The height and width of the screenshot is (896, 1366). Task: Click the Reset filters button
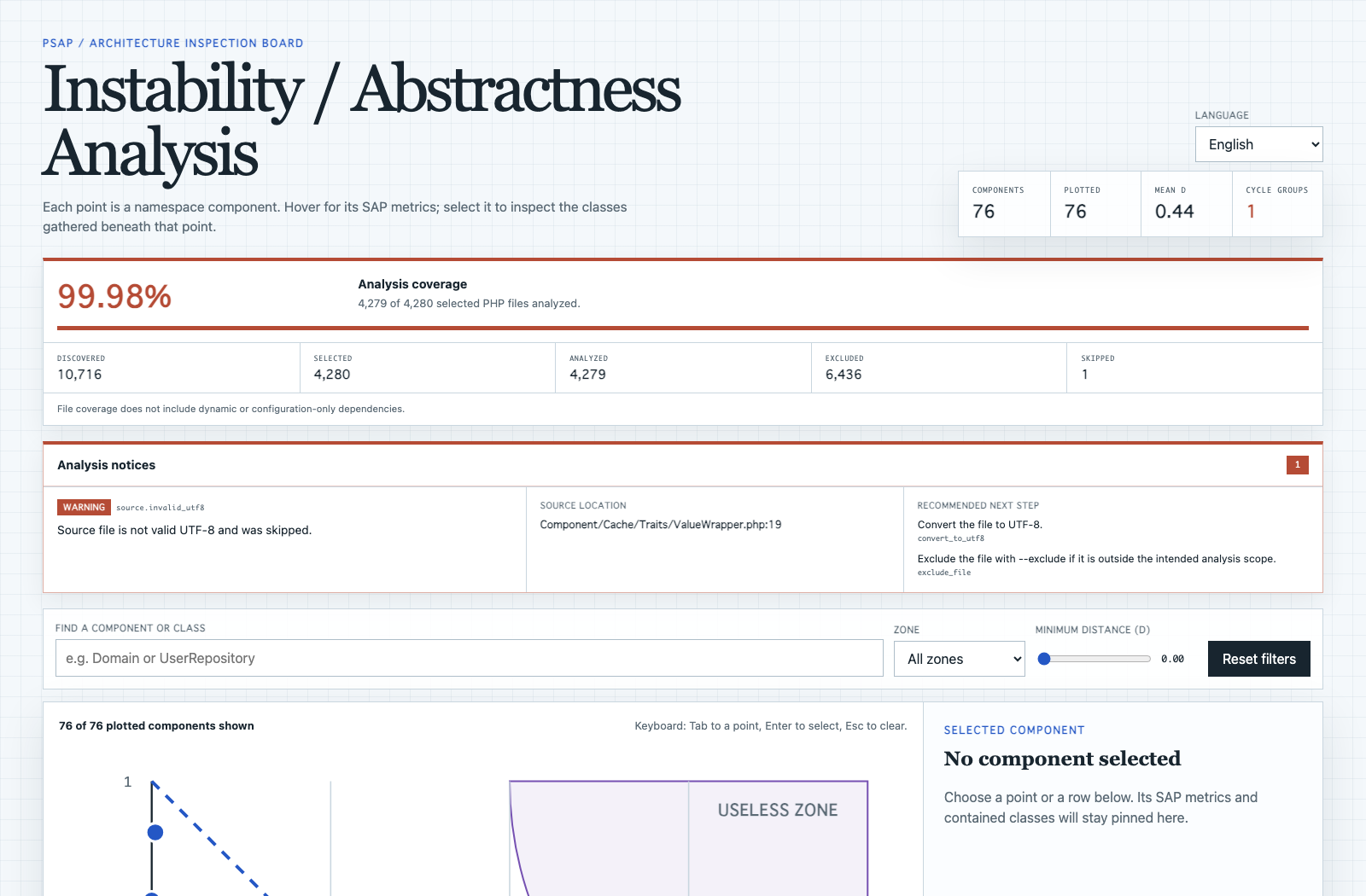(1258, 659)
